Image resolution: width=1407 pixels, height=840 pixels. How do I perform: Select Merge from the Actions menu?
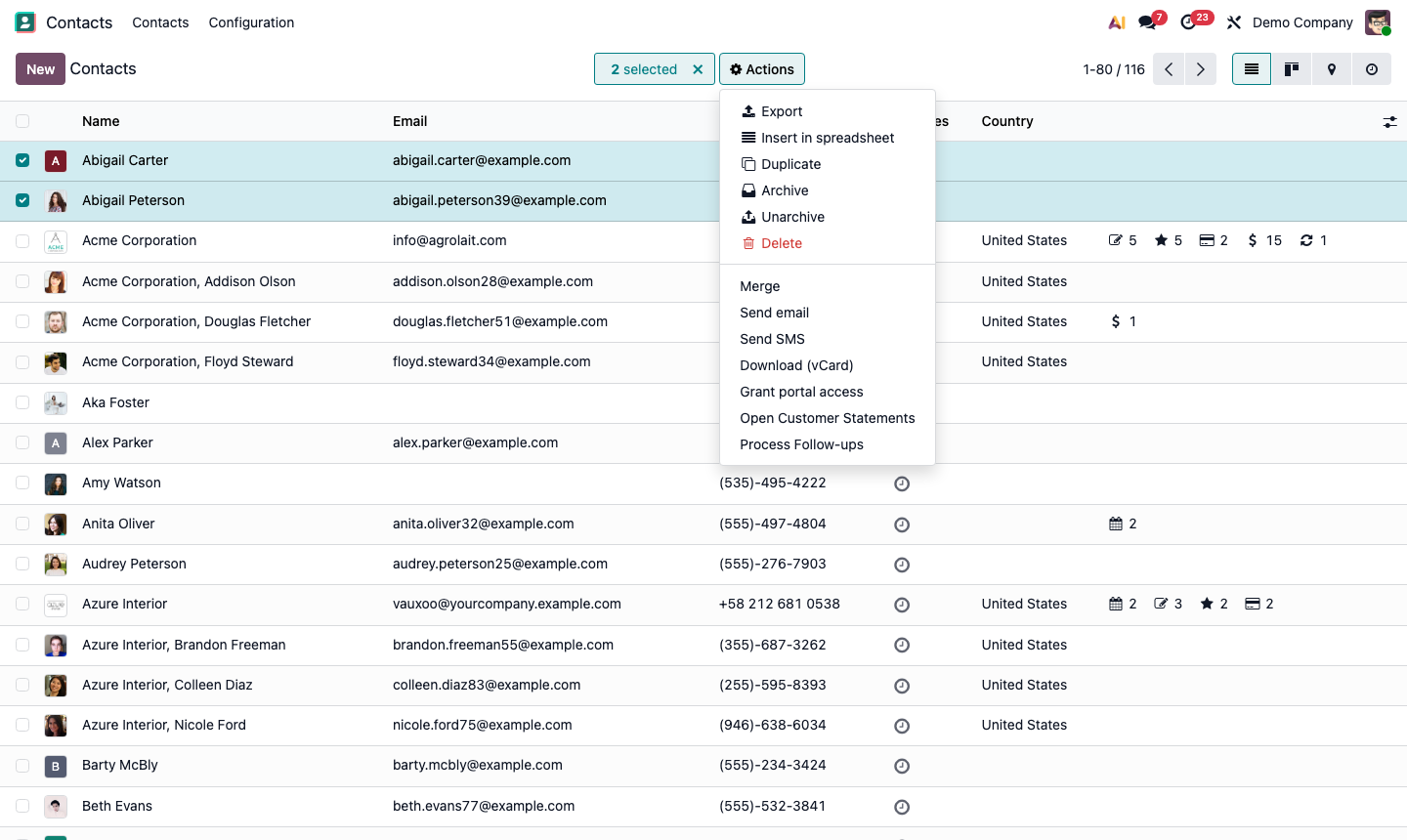tap(759, 286)
